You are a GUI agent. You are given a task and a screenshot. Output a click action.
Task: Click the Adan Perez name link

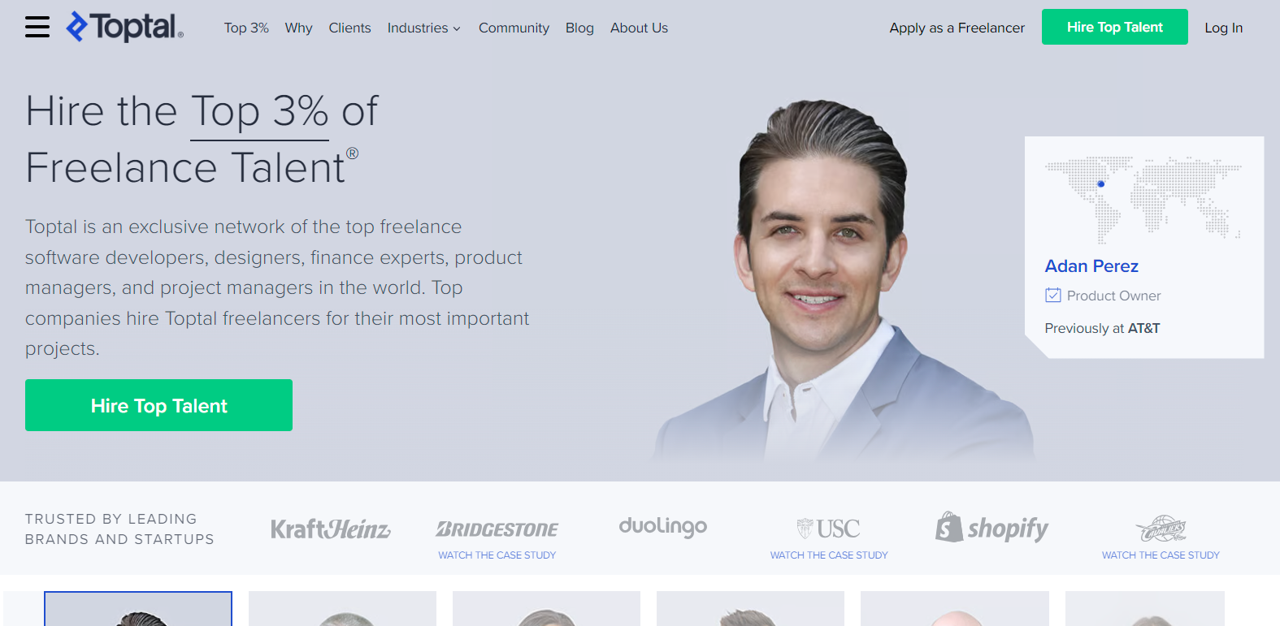[1091, 266]
